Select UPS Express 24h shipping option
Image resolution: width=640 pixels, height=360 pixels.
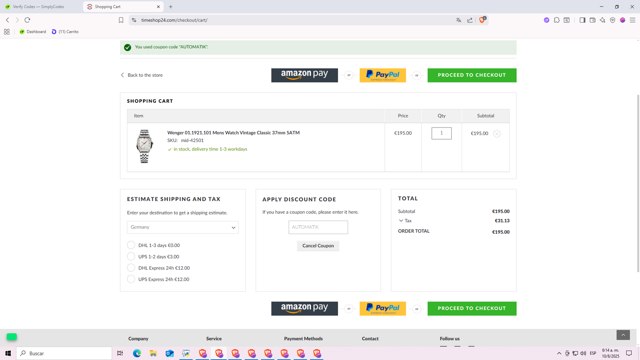click(131, 280)
